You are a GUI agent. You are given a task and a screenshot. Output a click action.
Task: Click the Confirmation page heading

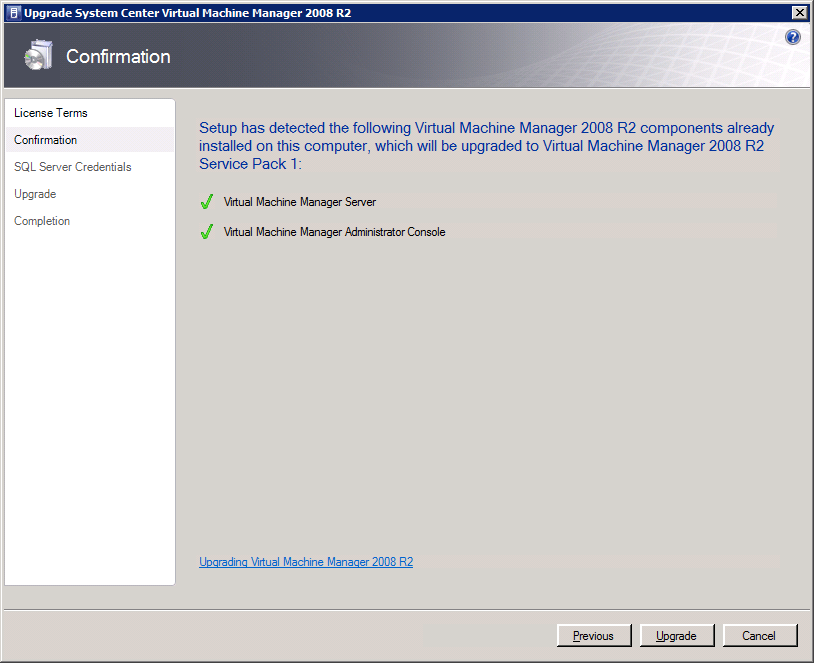click(x=118, y=56)
